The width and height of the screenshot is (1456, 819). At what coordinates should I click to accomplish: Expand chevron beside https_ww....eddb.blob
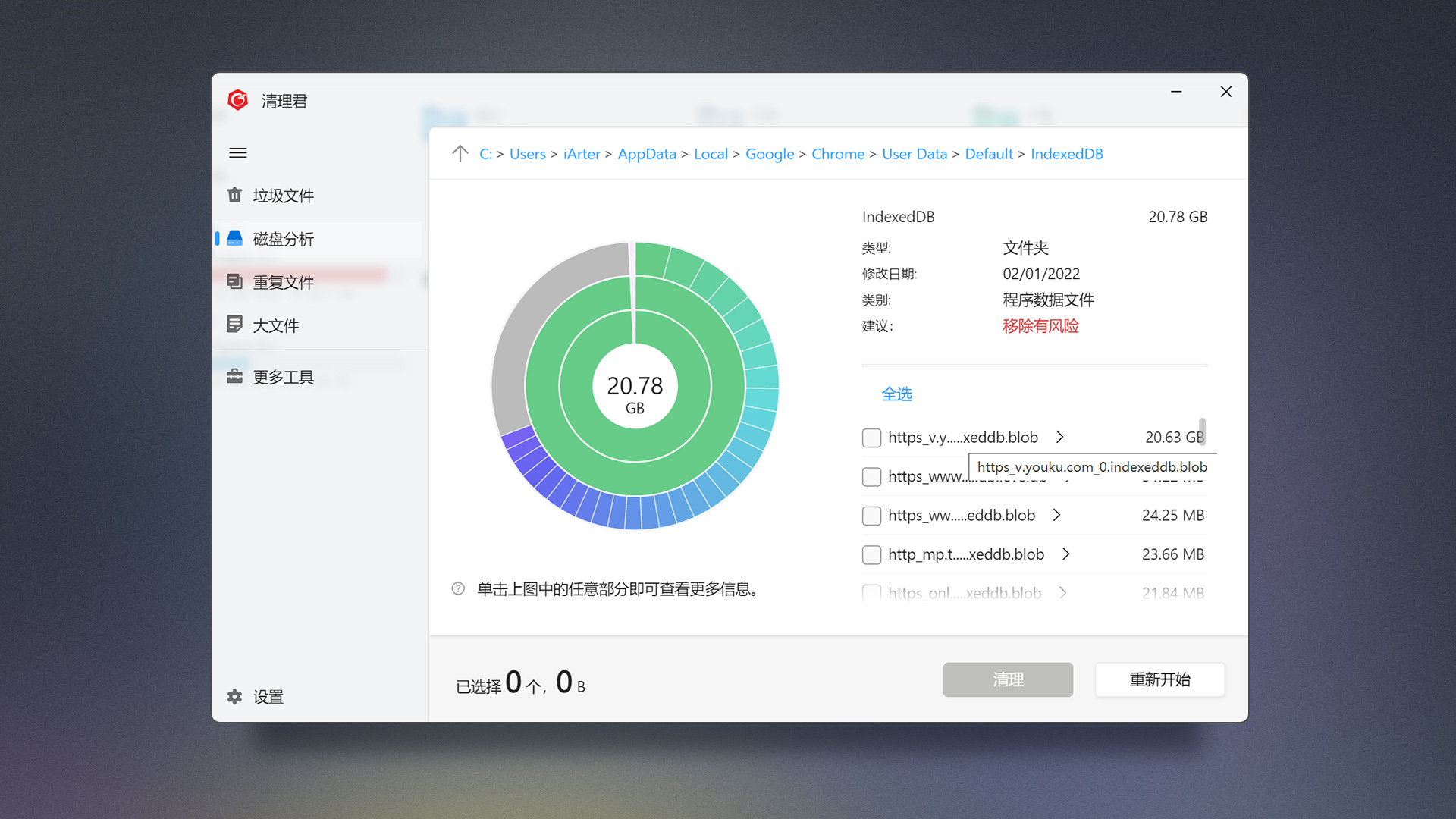tap(1057, 516)
